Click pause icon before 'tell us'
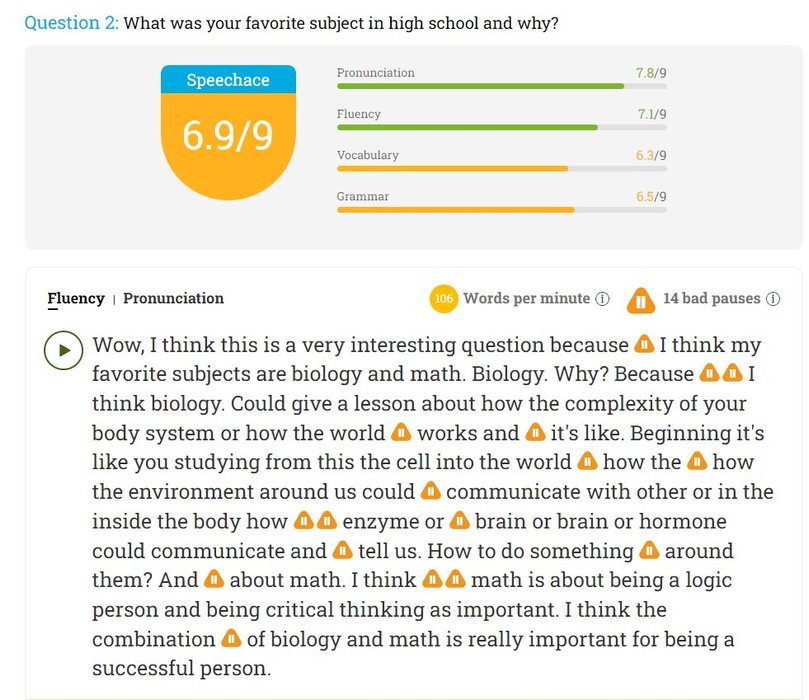809x700 pixels. click(343, 550)
